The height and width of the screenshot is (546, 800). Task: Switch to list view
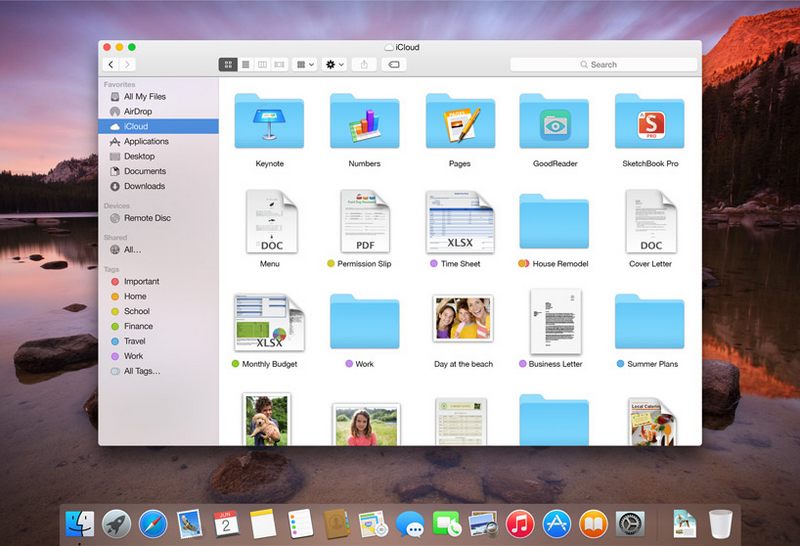pos(245,64)
